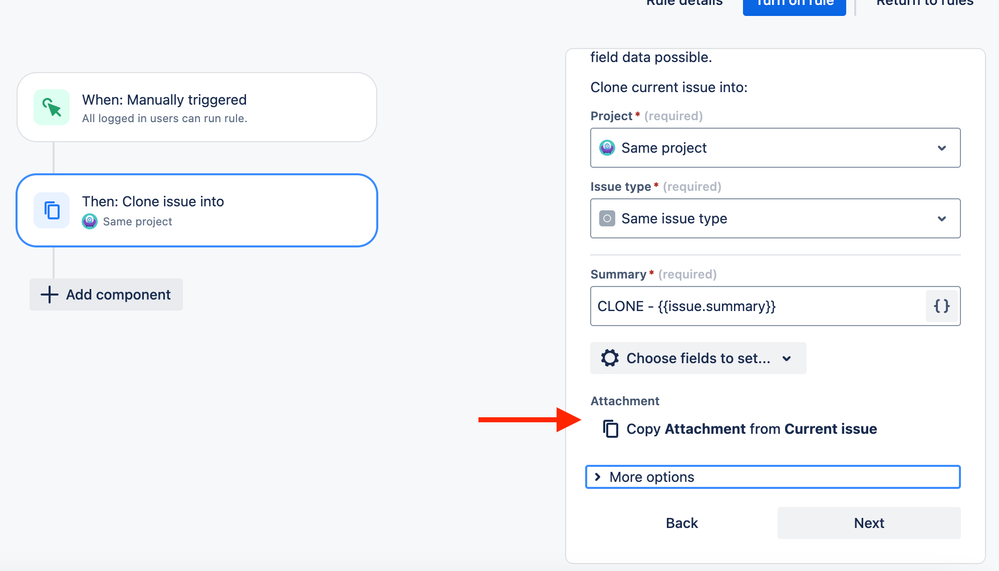Viewport: 999px width, 571px height.
Task: Open the Choose fields to set dropdown
Action: coord(698,358)
